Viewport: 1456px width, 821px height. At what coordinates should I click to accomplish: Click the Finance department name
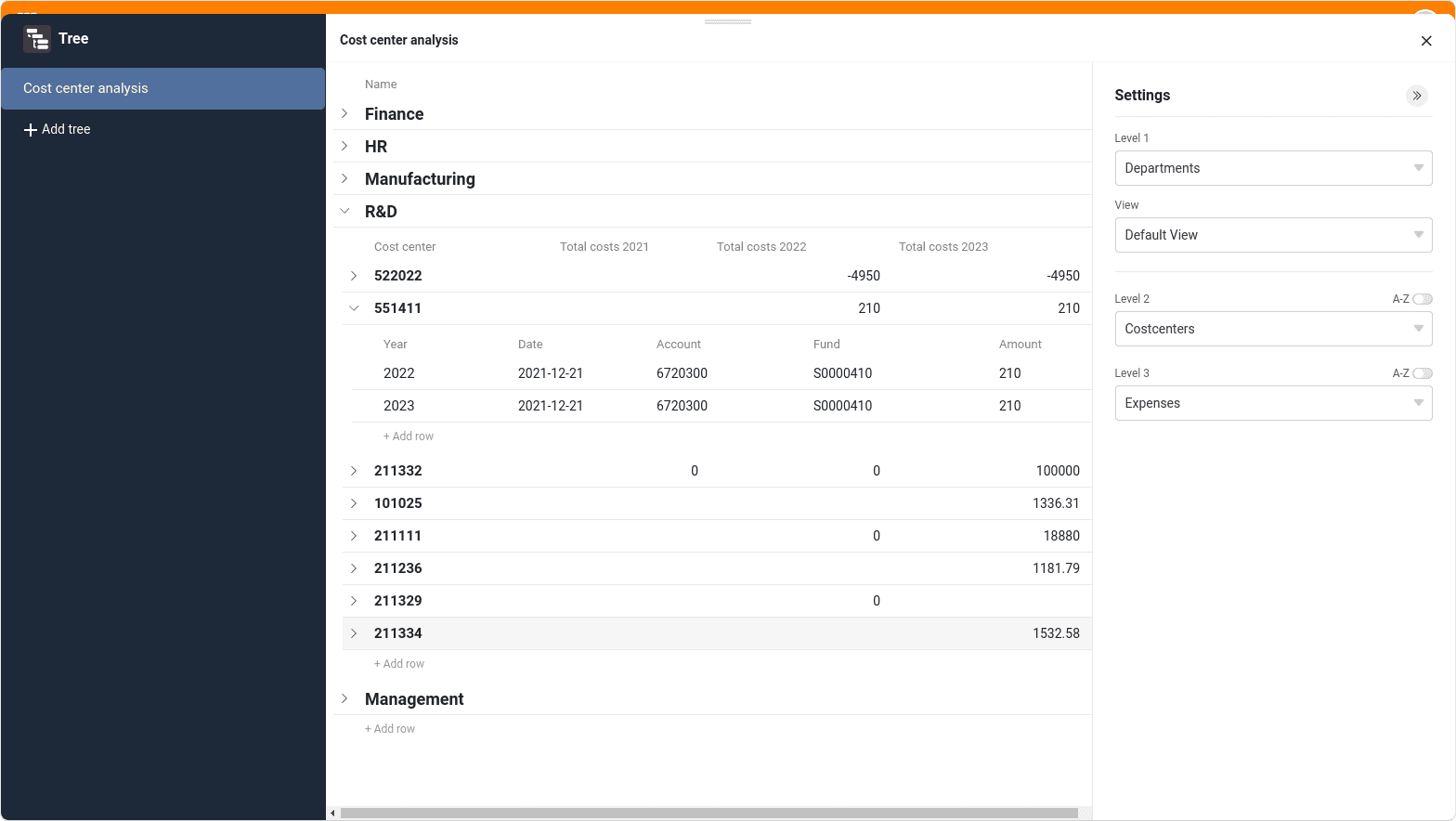coord(395,114)
